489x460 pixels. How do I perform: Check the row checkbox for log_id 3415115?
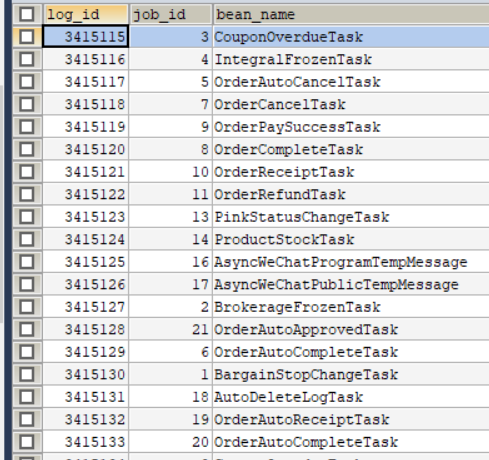(x=27, y=37)
